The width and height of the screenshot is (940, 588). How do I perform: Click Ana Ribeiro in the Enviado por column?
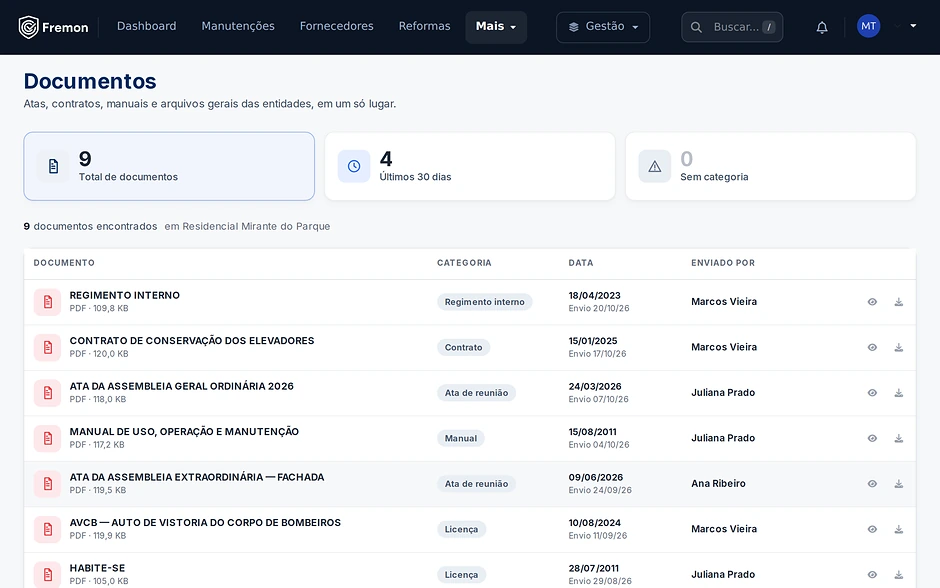[718, 484]
